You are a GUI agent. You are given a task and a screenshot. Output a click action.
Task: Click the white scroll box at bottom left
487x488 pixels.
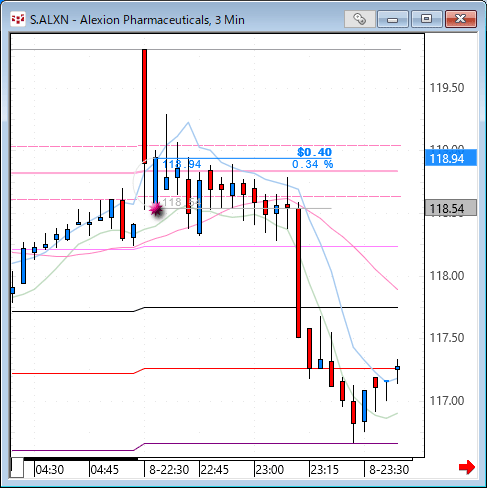17,468
